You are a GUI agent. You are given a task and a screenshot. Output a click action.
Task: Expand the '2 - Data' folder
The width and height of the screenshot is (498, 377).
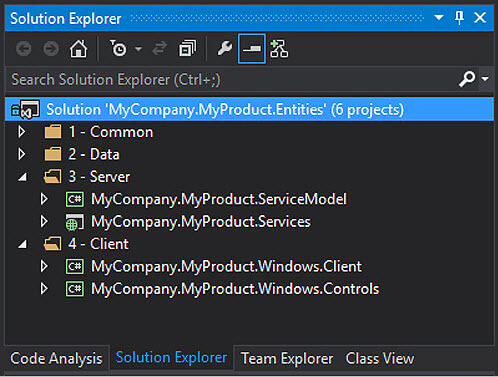(x=22, y=154)
